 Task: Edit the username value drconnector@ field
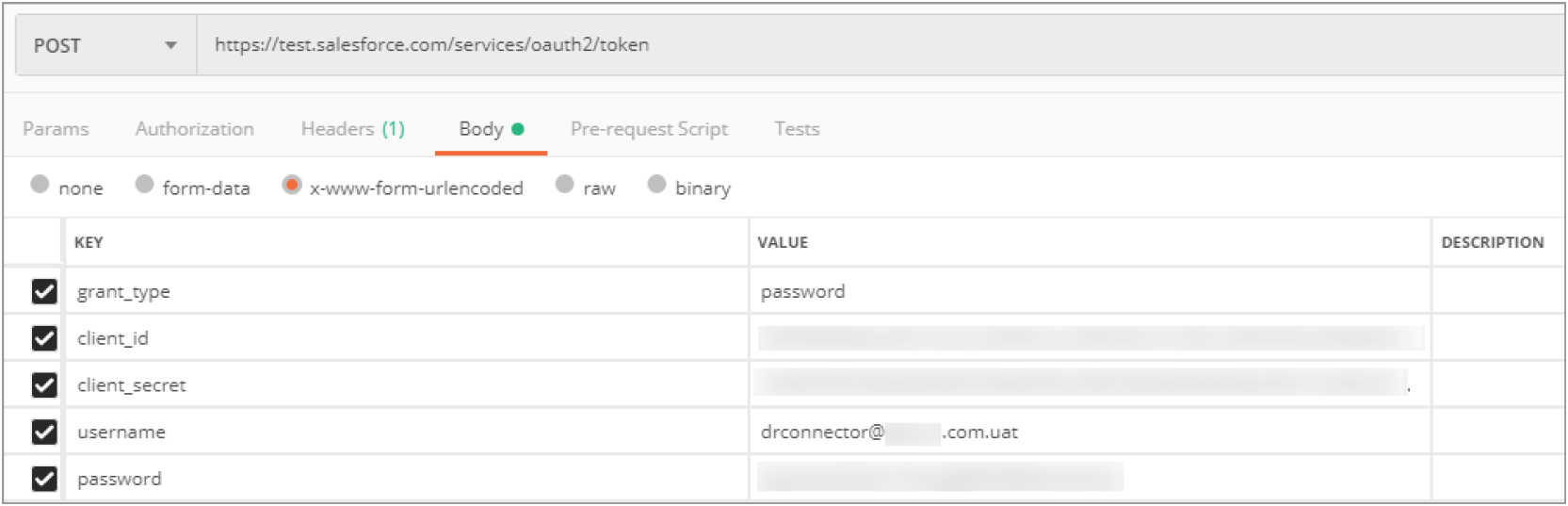pos(1091,432)
